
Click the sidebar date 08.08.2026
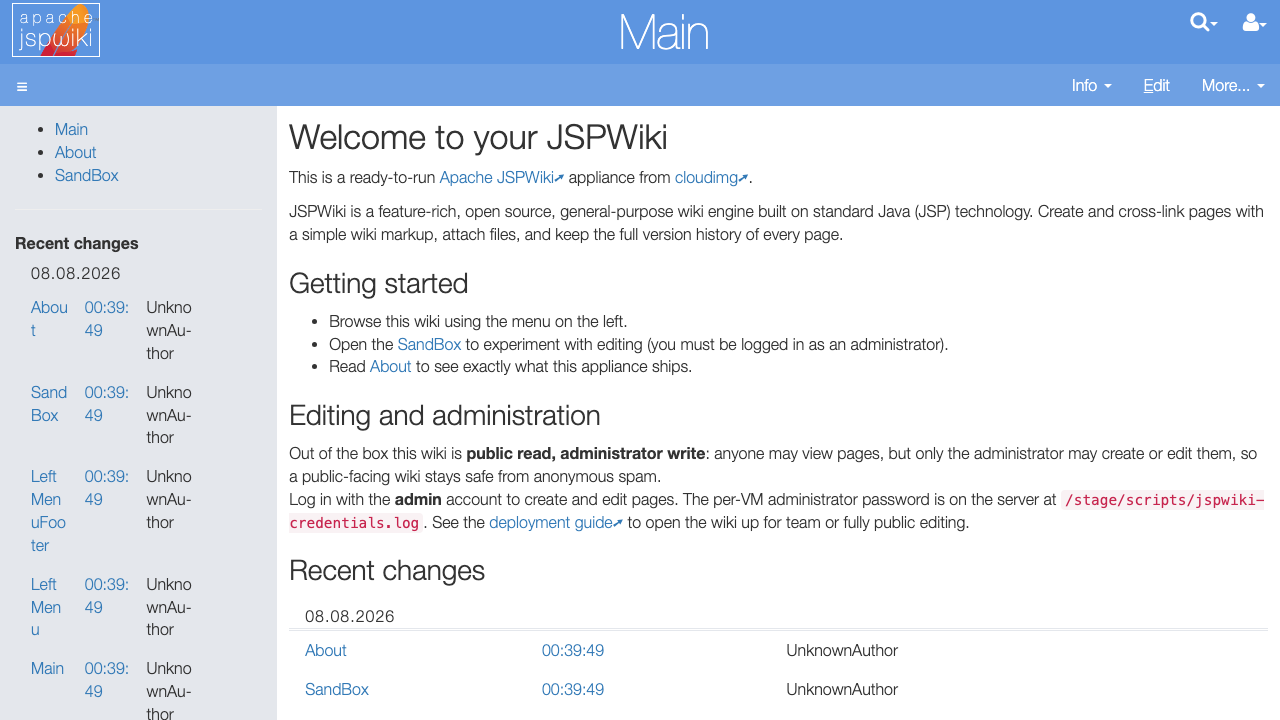click(75, 274)
